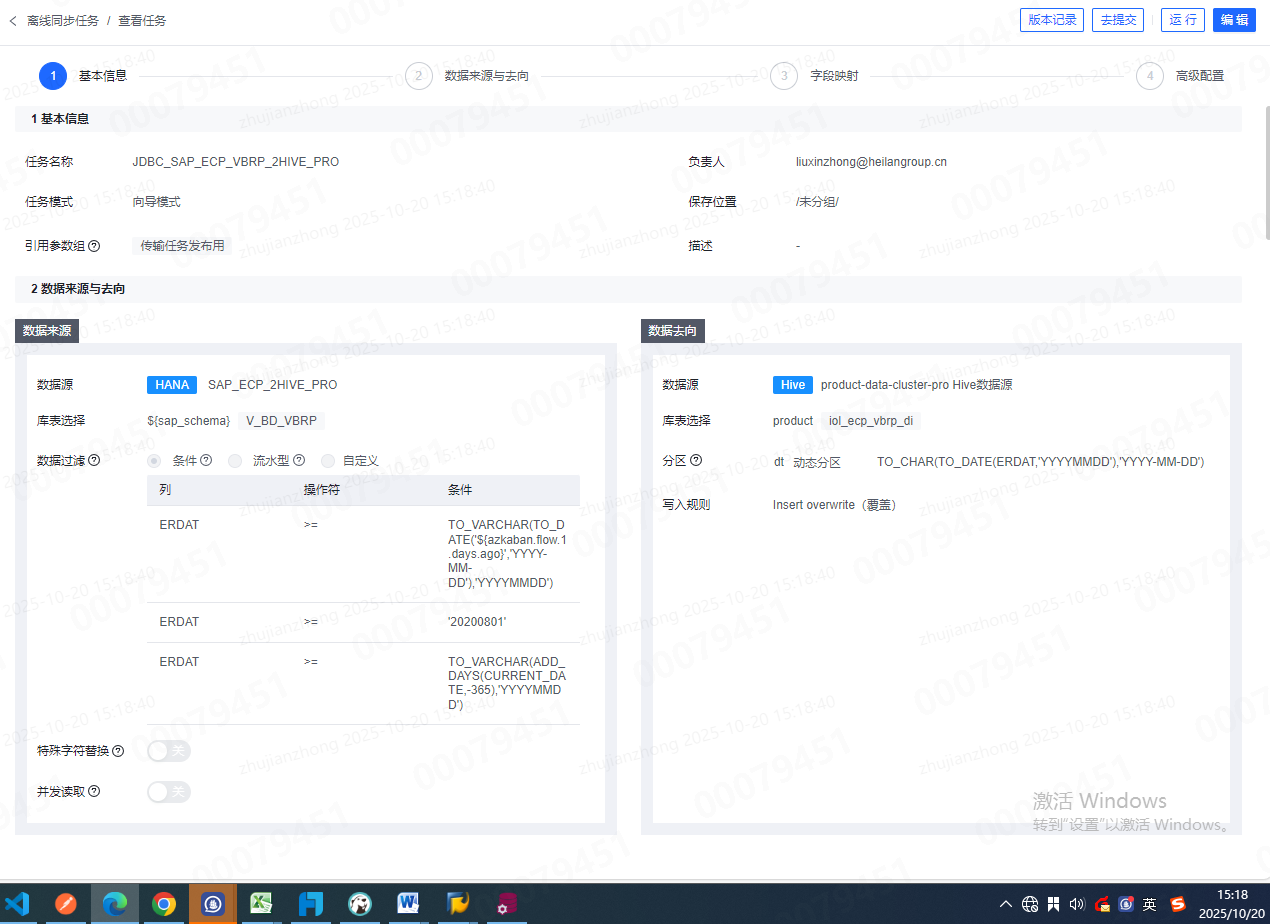Go to step 2 数据来源与去向
The width and height of the screenshot is (1270, 924).
(x=418, y=76)
